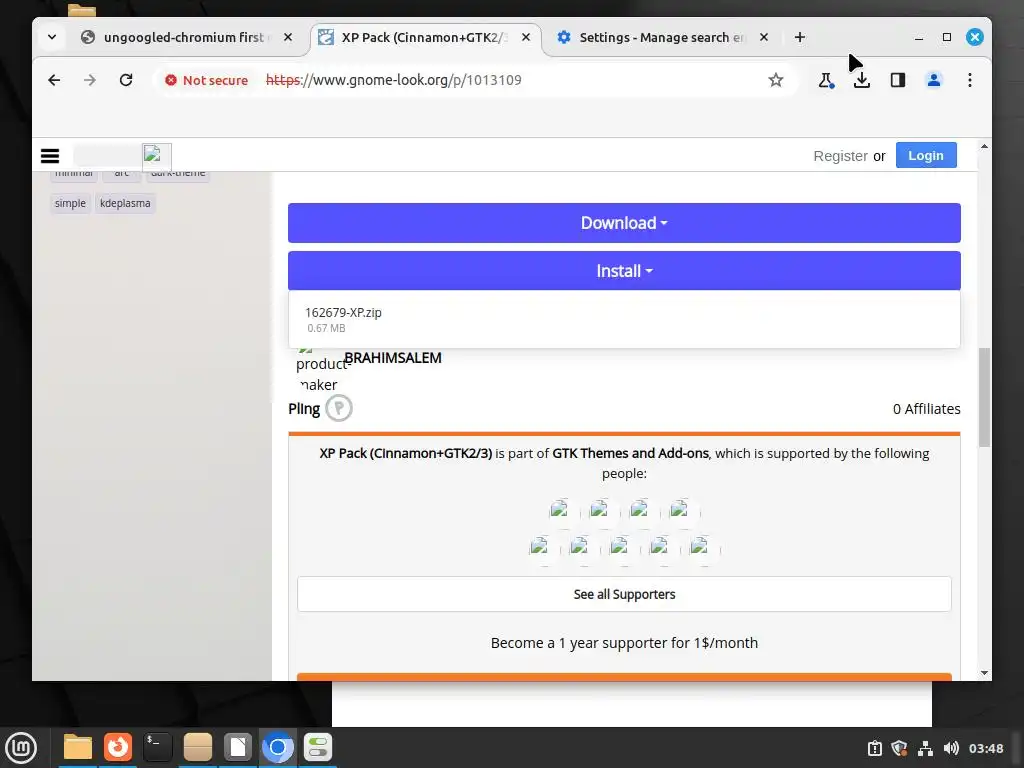Open the tab search chevron dropdown
The width and height of the screenshot is (1024, 768).
pos(52,37)
